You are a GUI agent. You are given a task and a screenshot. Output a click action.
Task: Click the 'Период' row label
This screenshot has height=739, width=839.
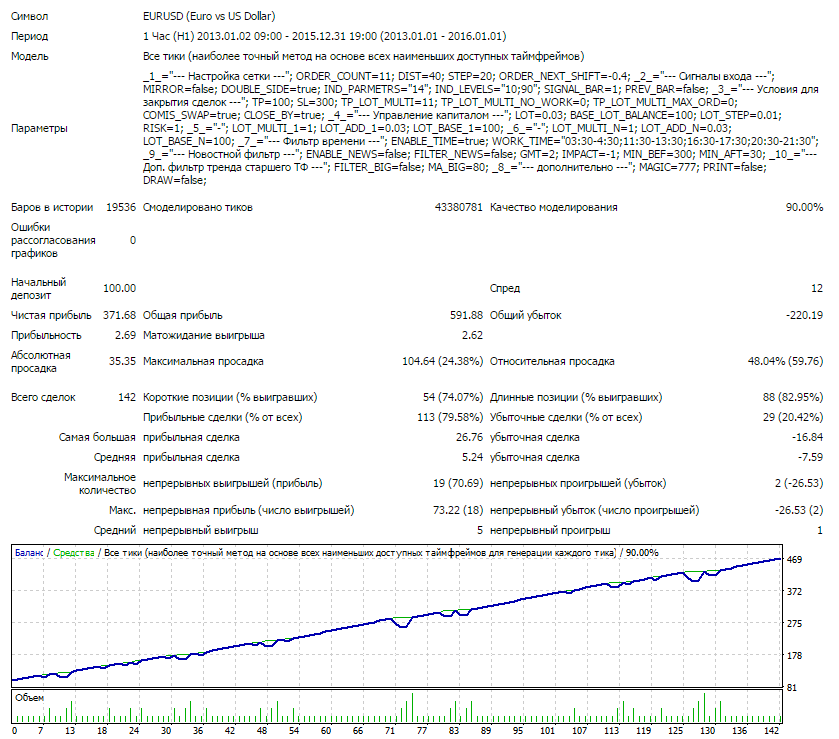coord(29,36)
